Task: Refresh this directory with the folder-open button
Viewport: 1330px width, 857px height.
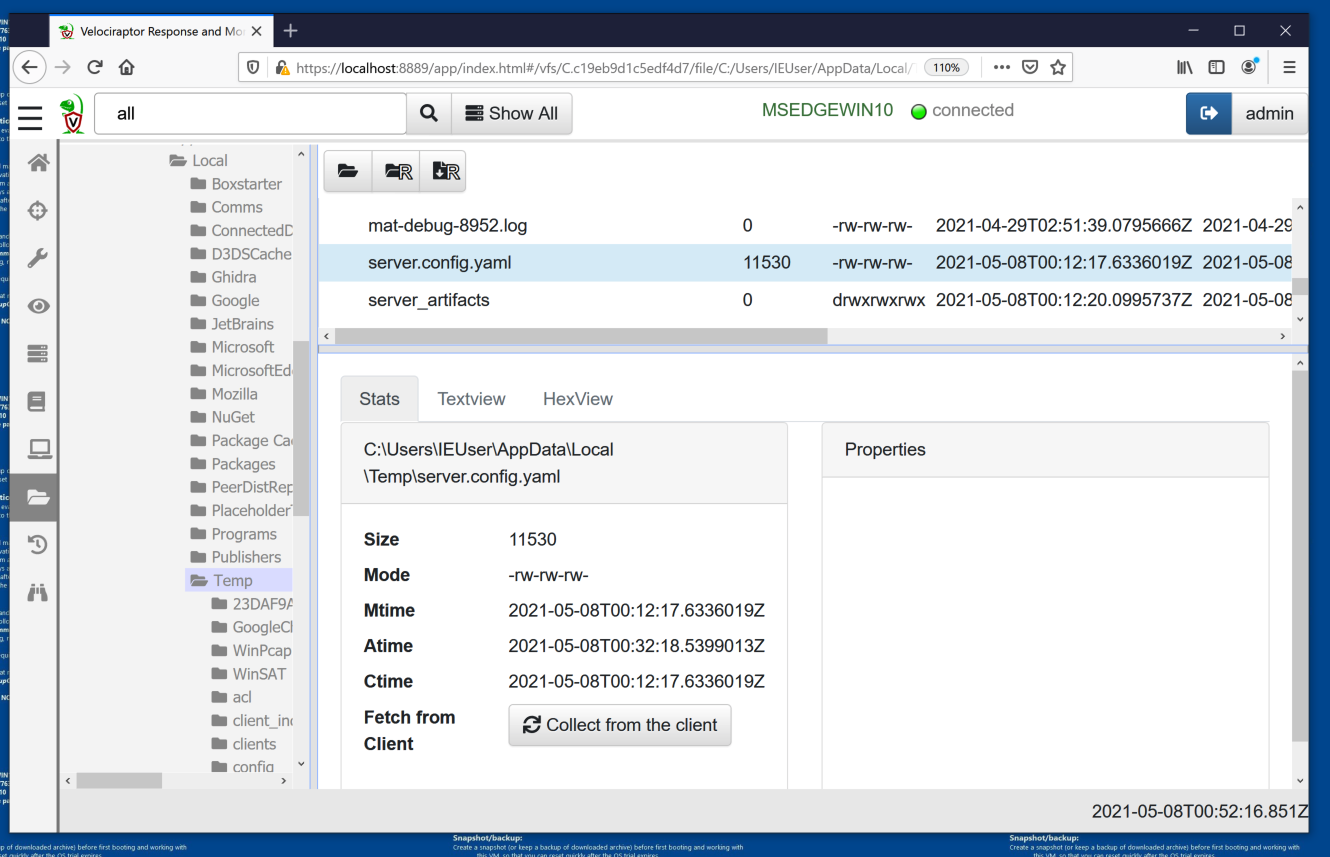Action: 348,171
